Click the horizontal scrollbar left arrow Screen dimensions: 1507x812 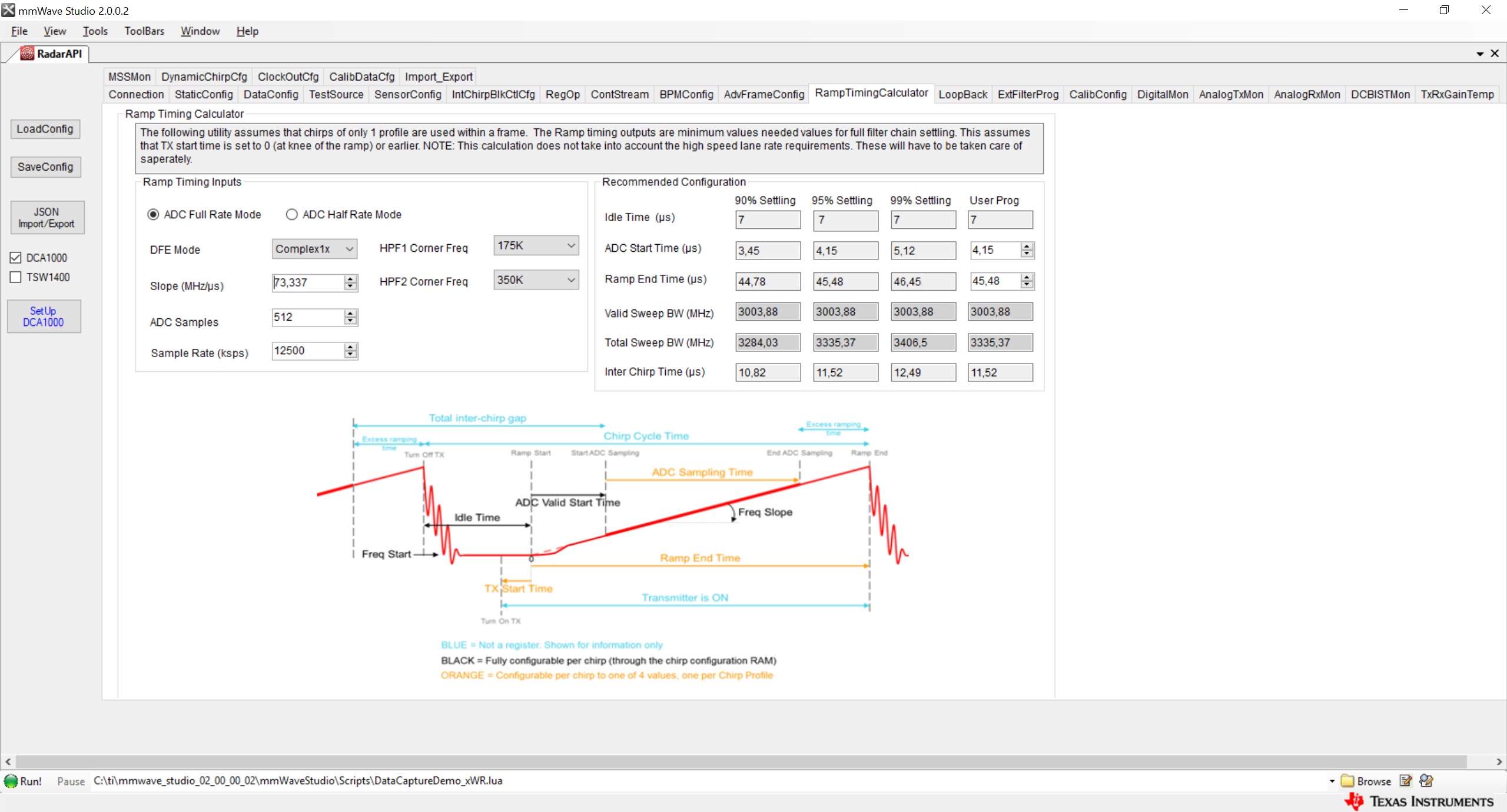[8, 761]
